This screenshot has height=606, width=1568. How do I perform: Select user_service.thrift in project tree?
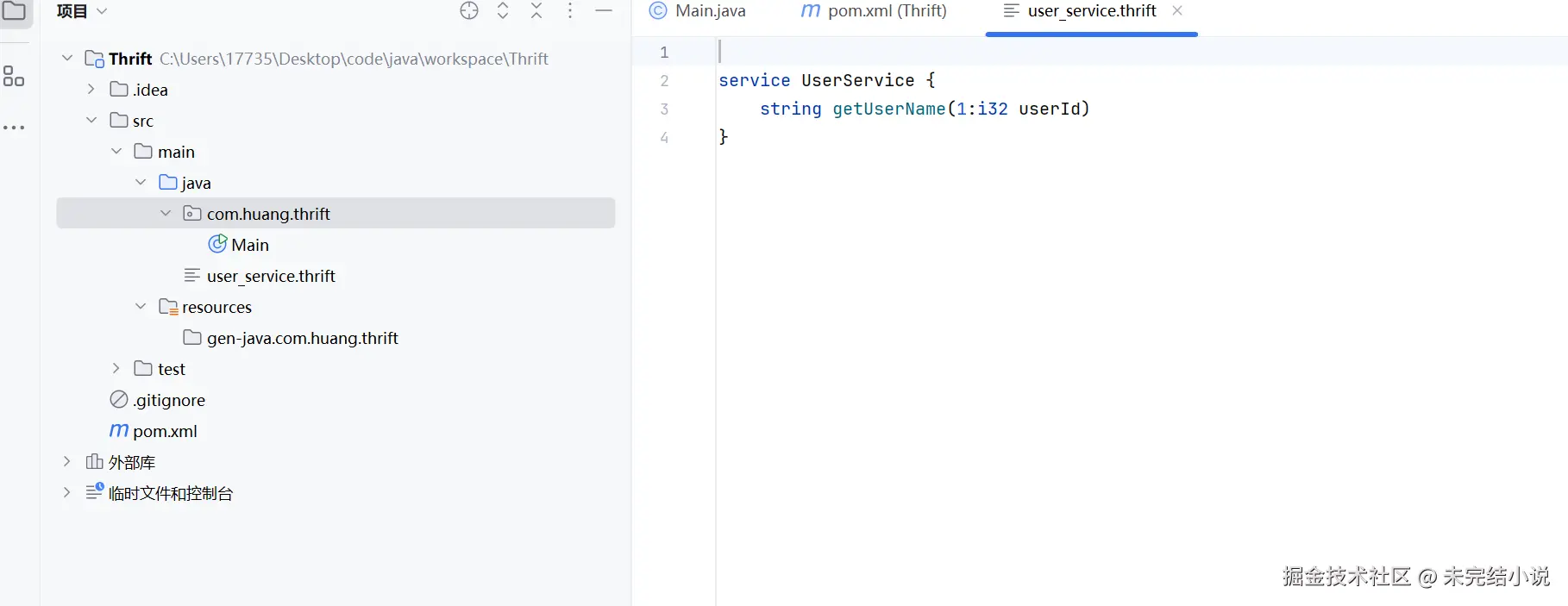270,276
